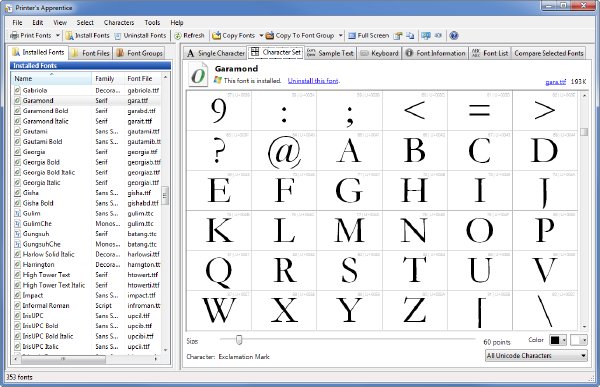Refresh the font list
Viewport: 600px width, 387px height.
tap(189, 36)
